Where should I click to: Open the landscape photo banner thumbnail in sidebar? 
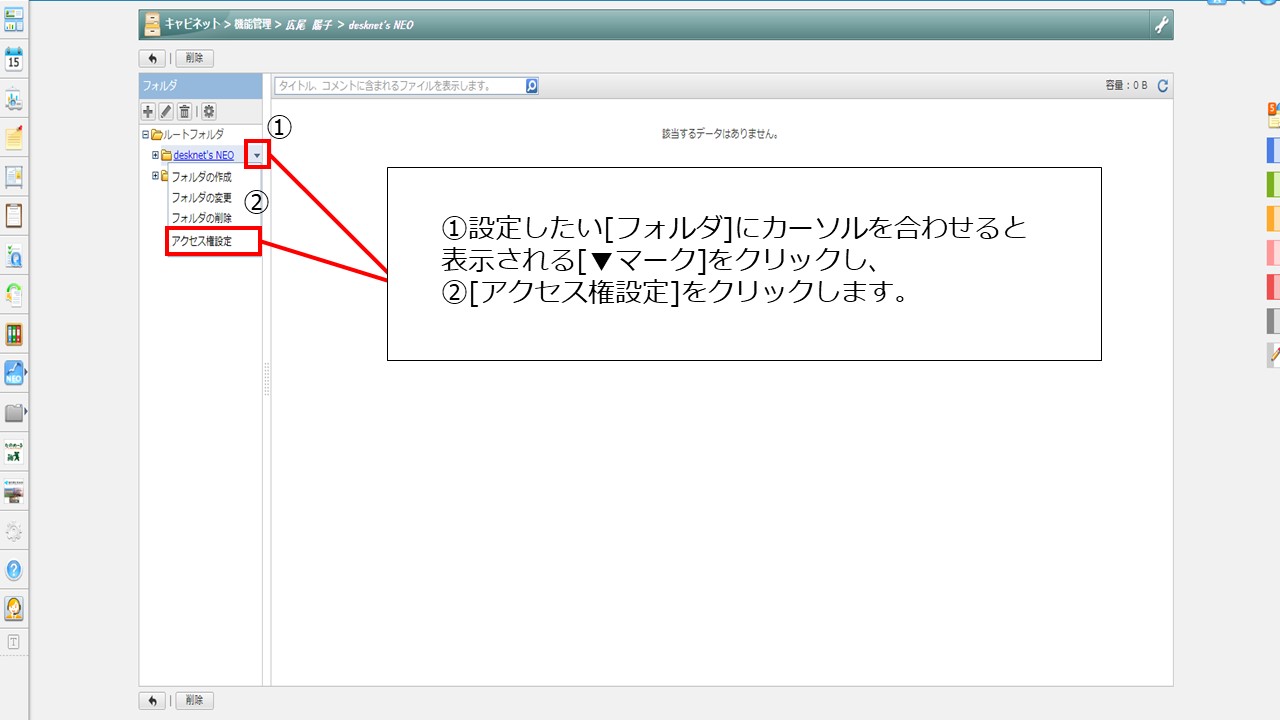(14, 491)
